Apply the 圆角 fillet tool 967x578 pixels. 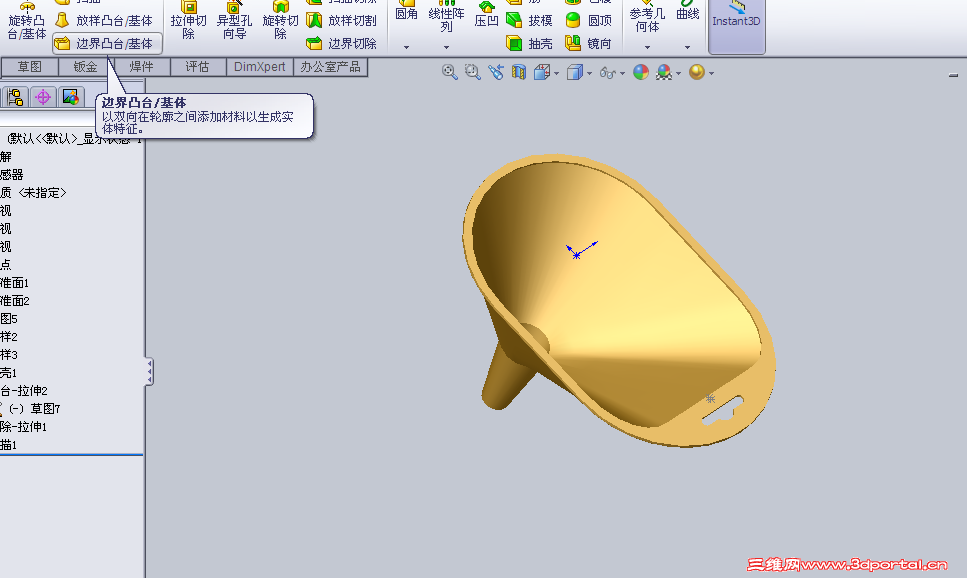tap(406, 12)
